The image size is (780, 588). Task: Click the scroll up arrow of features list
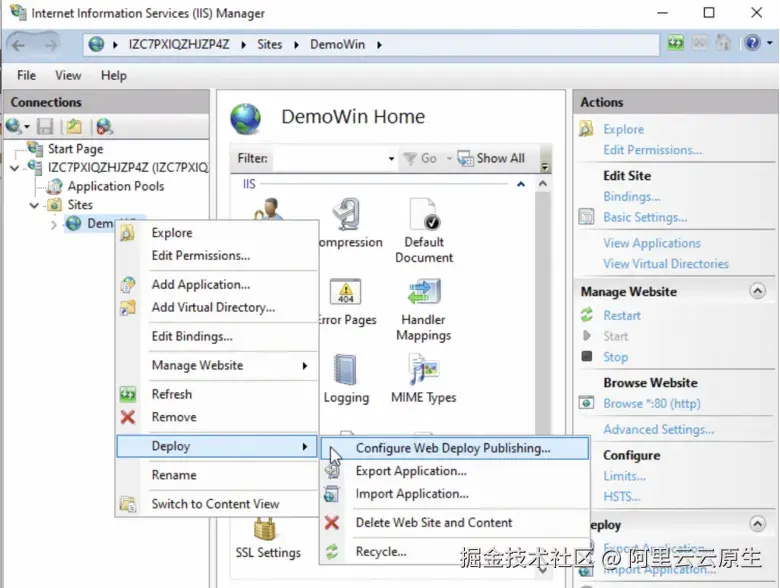click(543, 184)
